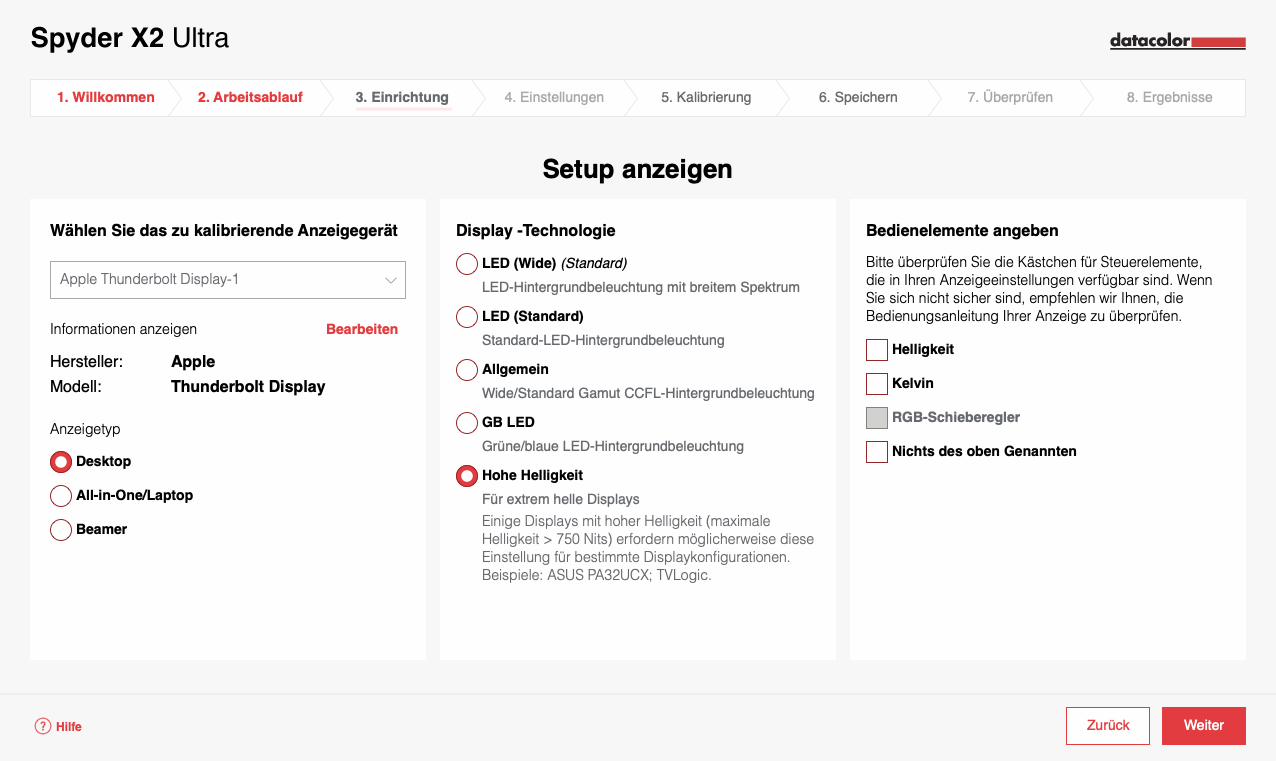This screenshot has width=1276, height=761.
Task: Click the description Wide/Standard Gamut CCFL-Hintergrundbeleuchtung
Action: point(648,393)
